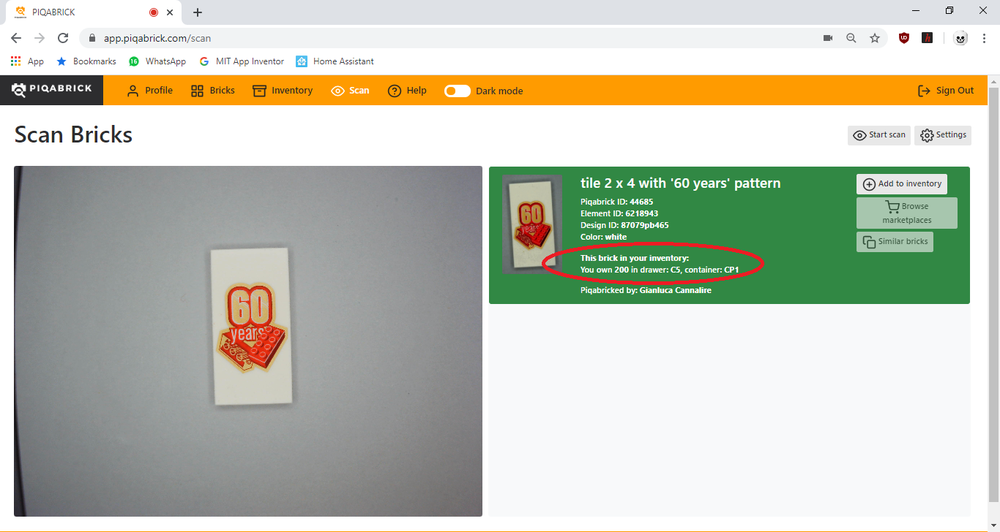Viewport: 1000px width, 532px height.
Task: Open the Chrome profile avatar
Action: pyautogui.click(x=960, y=38)
